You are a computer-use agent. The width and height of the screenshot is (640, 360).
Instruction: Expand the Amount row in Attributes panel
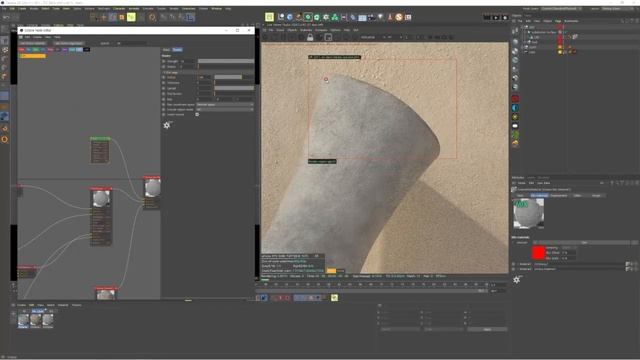coord(514,242)
